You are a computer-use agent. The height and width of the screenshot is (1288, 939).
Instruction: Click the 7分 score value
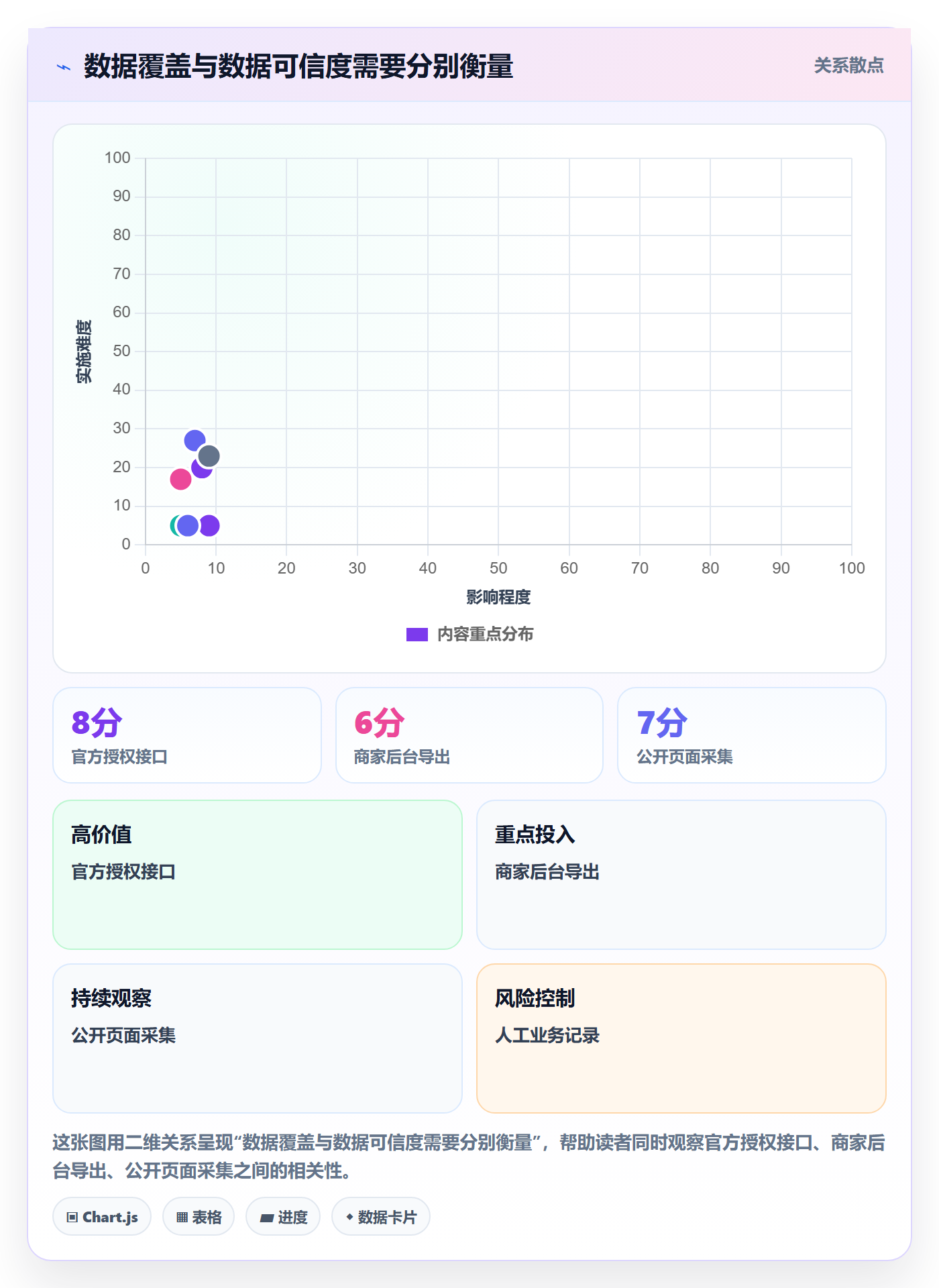coord(662,722)
